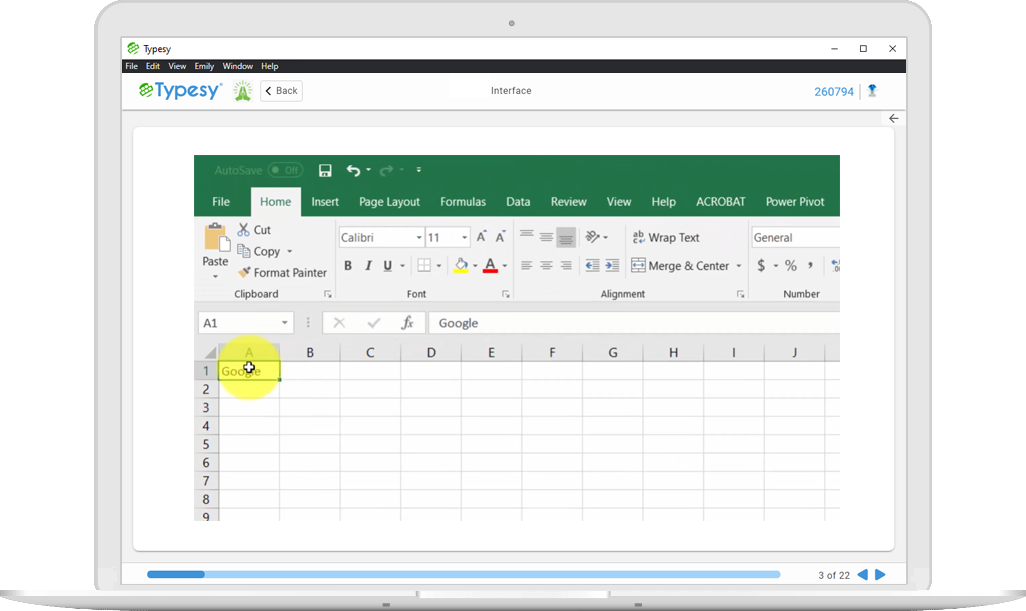Toggle Underline formatting
Image resolution: width=1026 pixels, height=611 pixels.
point(387,266)
